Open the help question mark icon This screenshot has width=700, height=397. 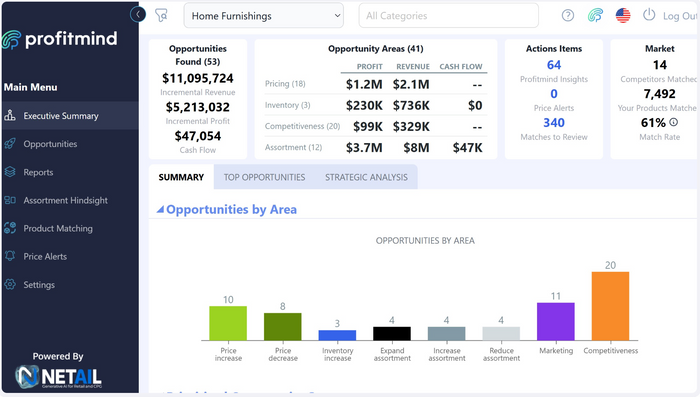pyautogui.click(x=567, y=16)
